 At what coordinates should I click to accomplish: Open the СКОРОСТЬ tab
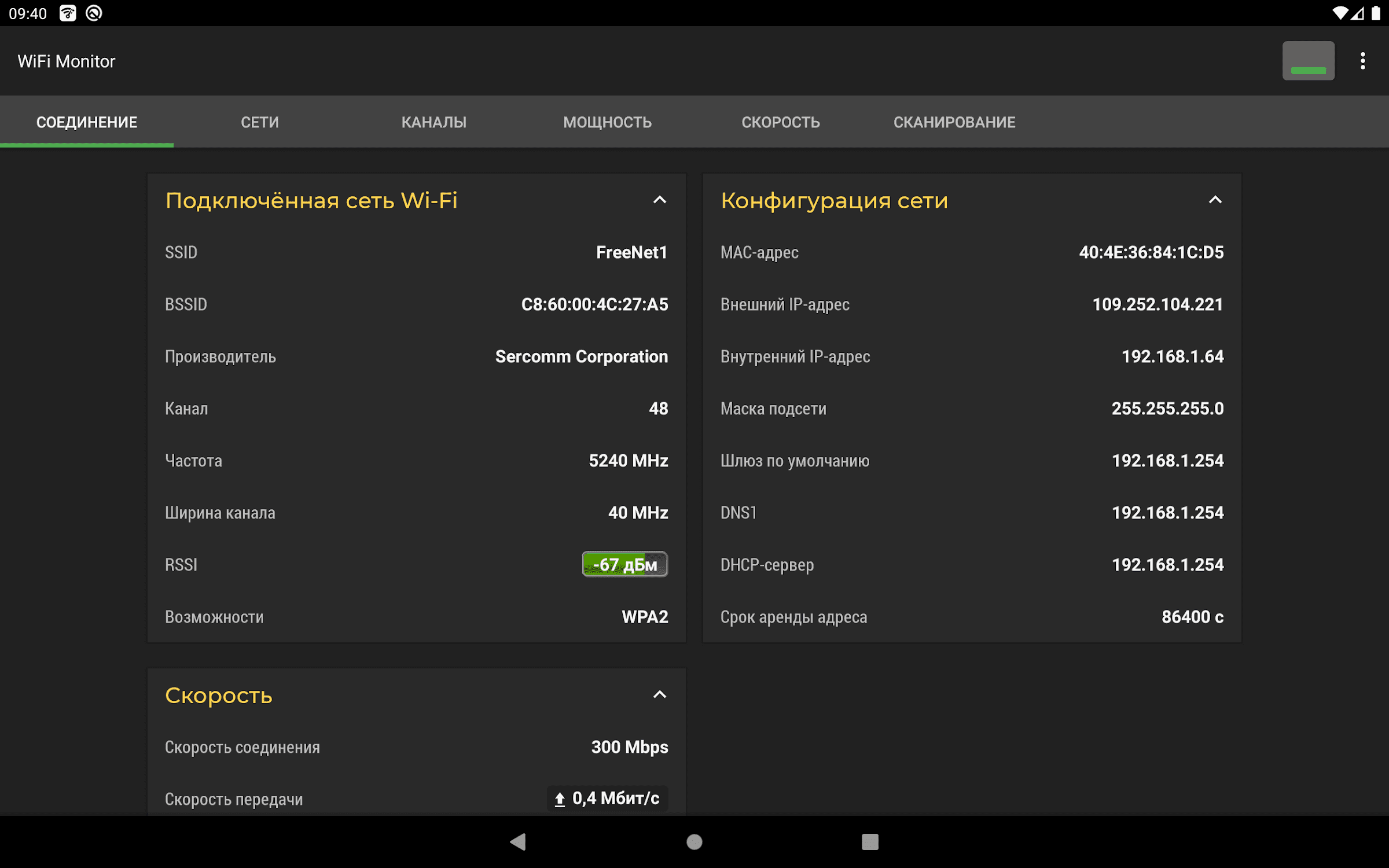pyautogui.click(x=780, y=122)
